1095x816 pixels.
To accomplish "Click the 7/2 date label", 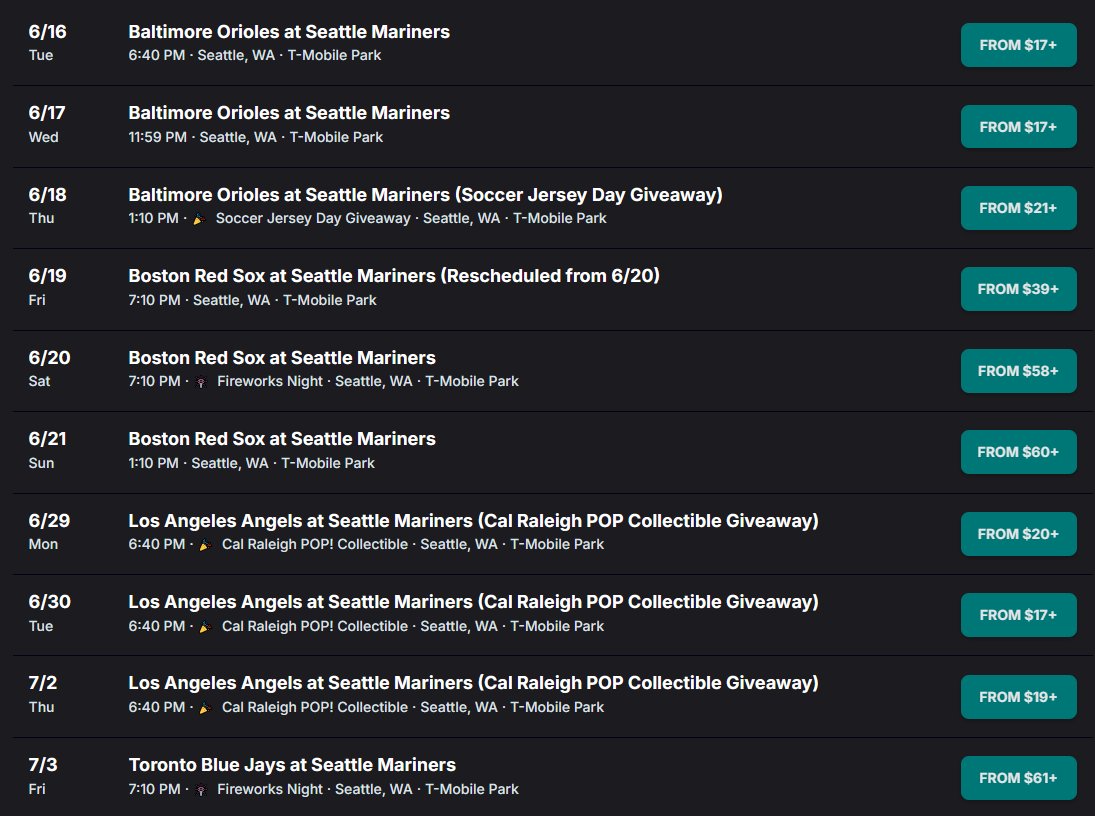I will point(43,683).
